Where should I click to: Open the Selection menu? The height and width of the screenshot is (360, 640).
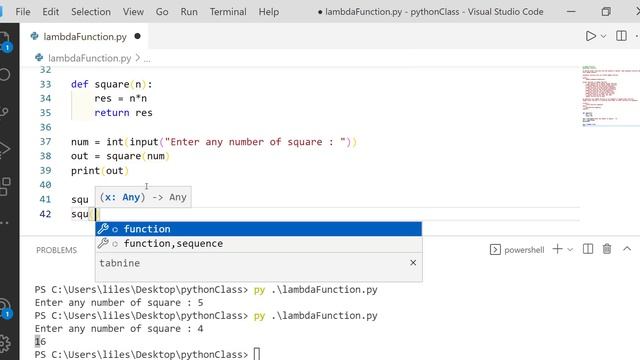point(91,12)
